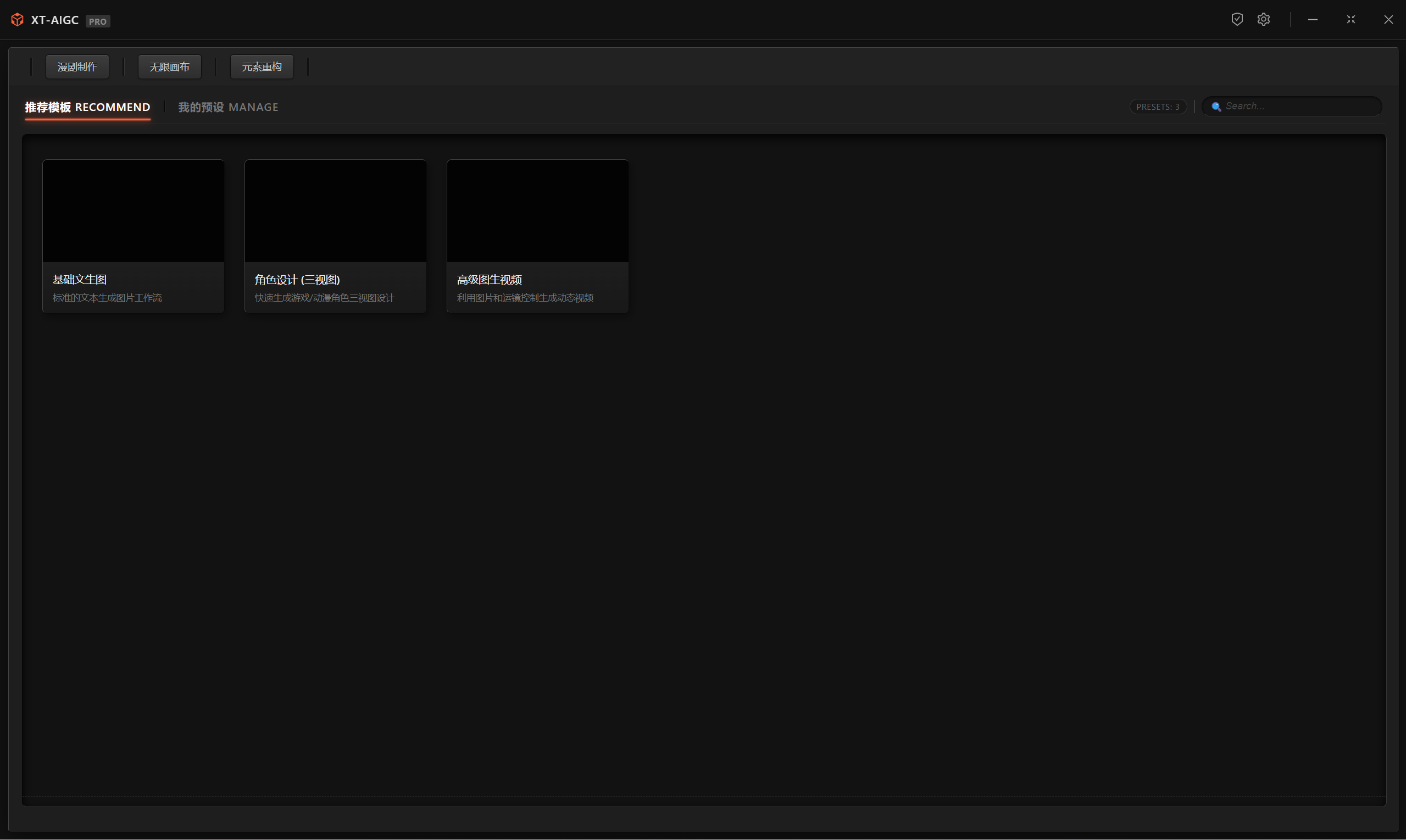Restore down the application window
This screenshot has height=840, width=1406.
(1351, 19)
